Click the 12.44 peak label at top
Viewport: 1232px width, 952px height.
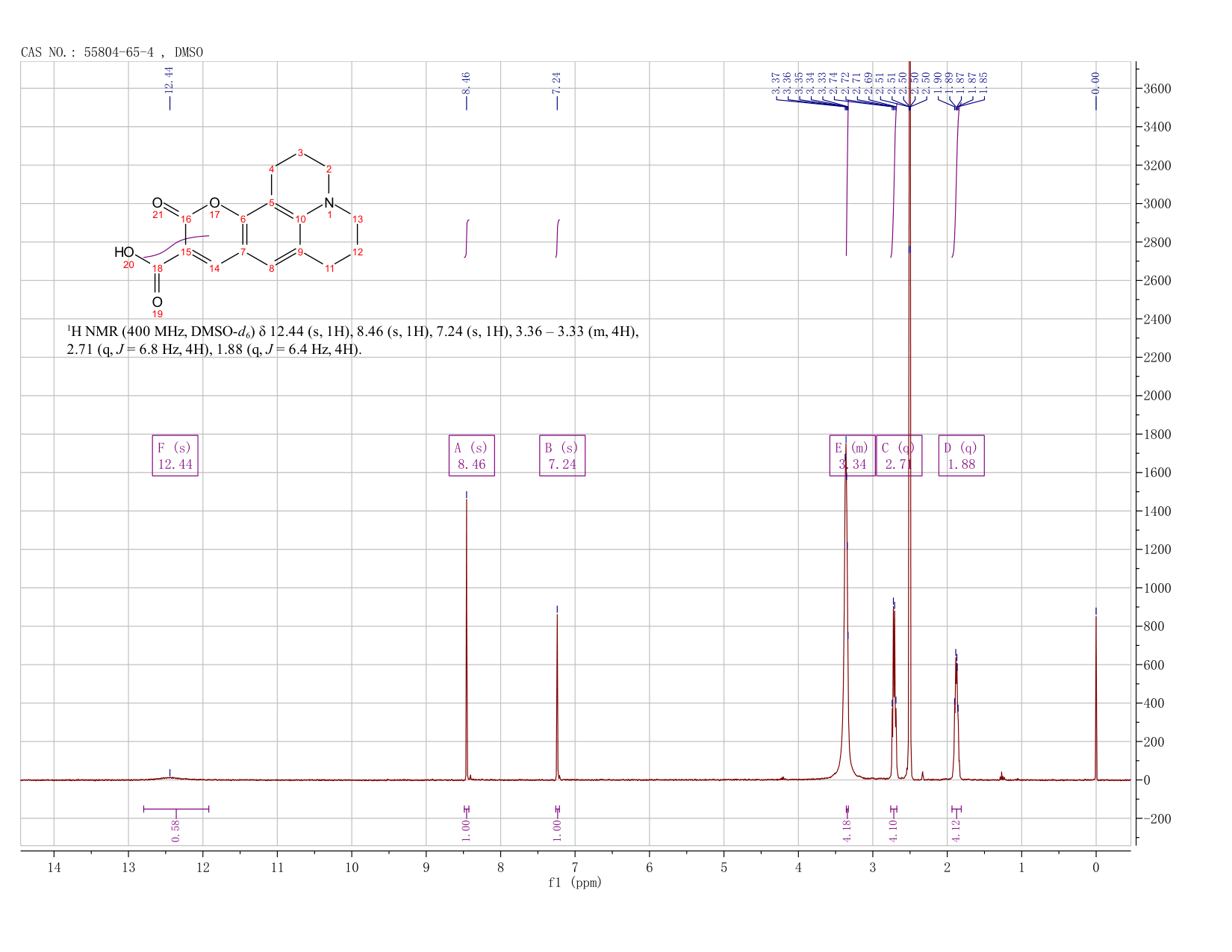tap(169, 80)
